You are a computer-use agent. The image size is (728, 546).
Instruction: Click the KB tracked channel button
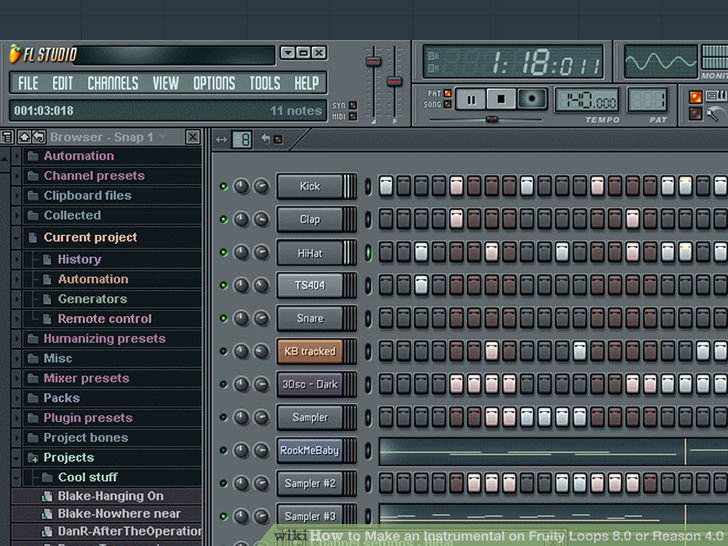310,351
